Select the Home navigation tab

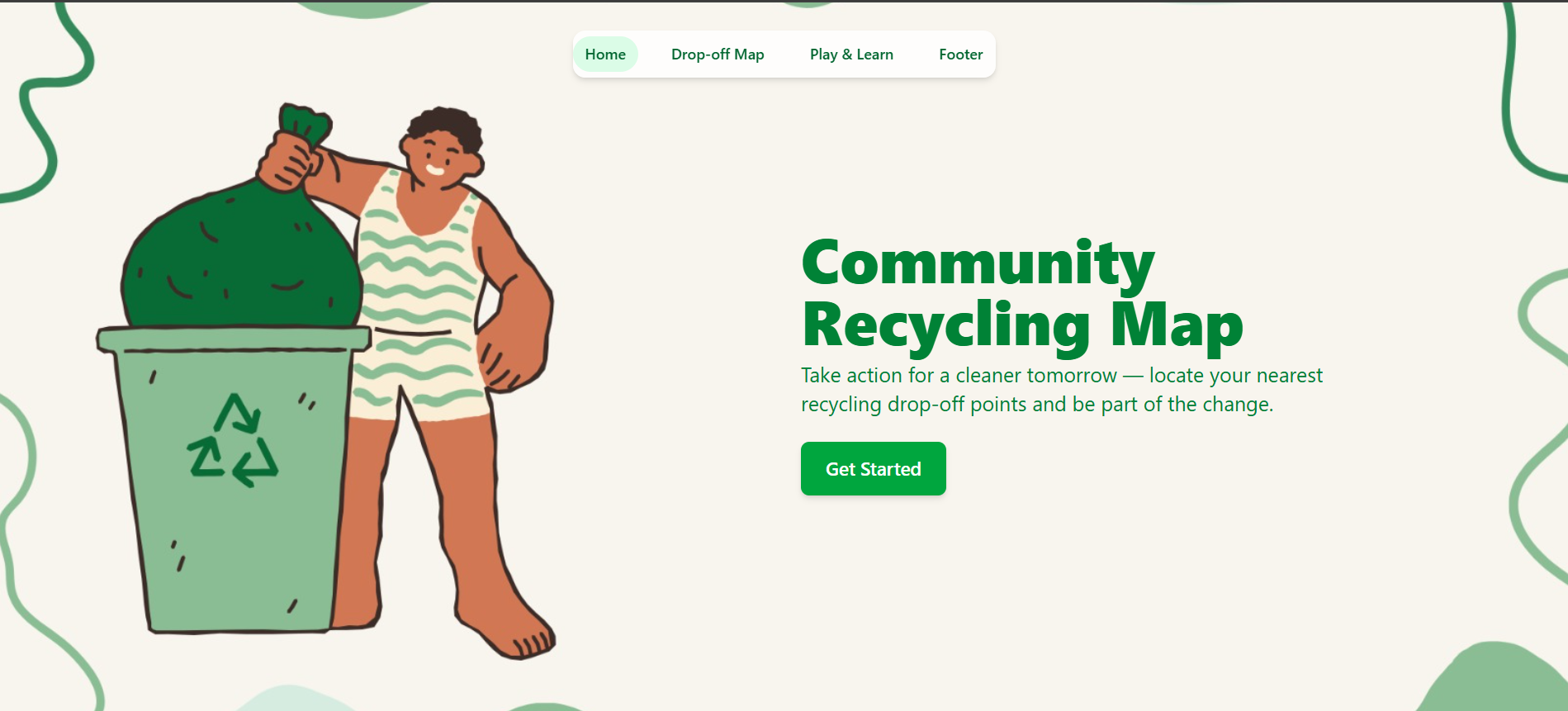[605, 55]
